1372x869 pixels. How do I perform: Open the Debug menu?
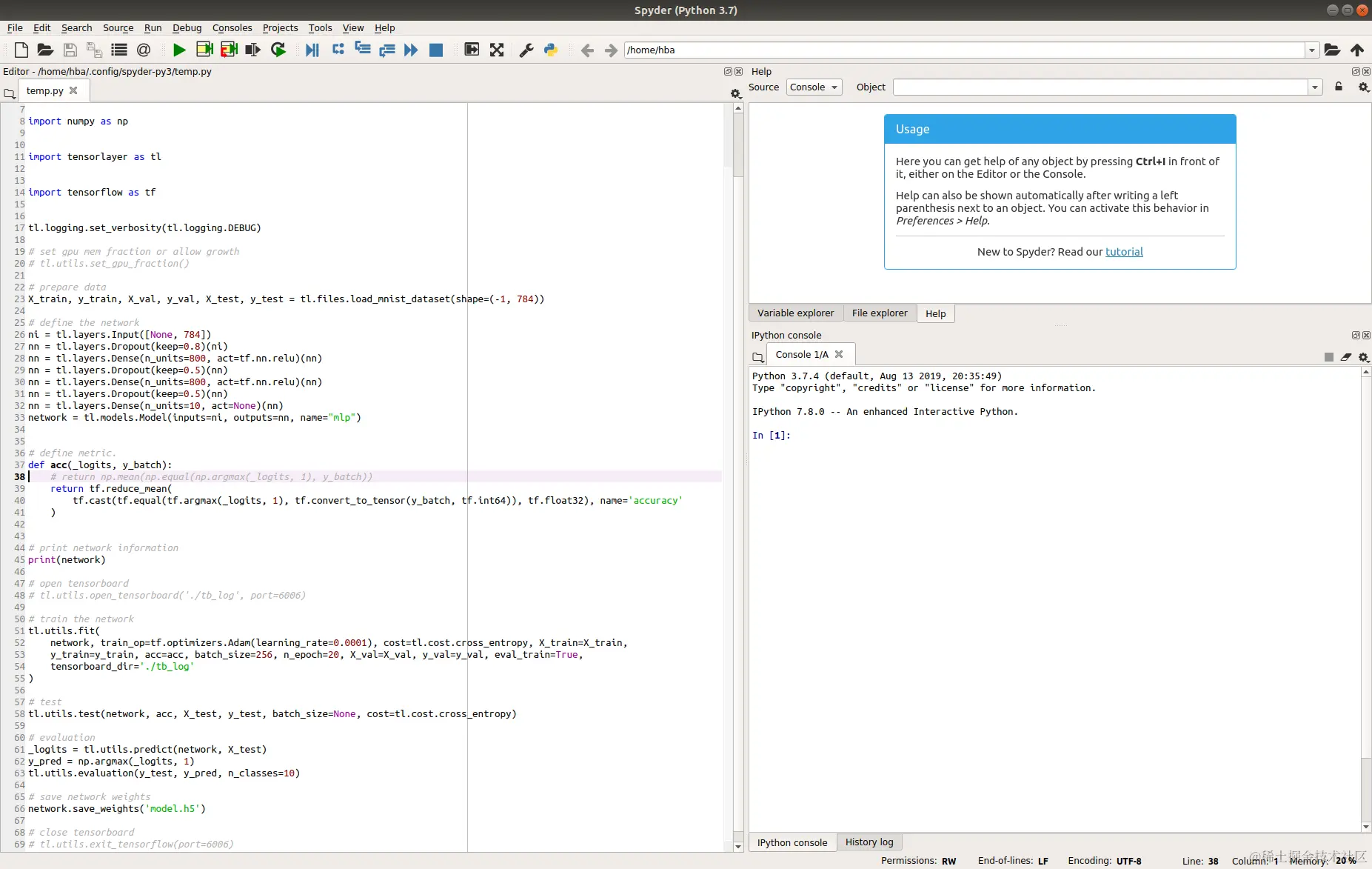(187, 28)
